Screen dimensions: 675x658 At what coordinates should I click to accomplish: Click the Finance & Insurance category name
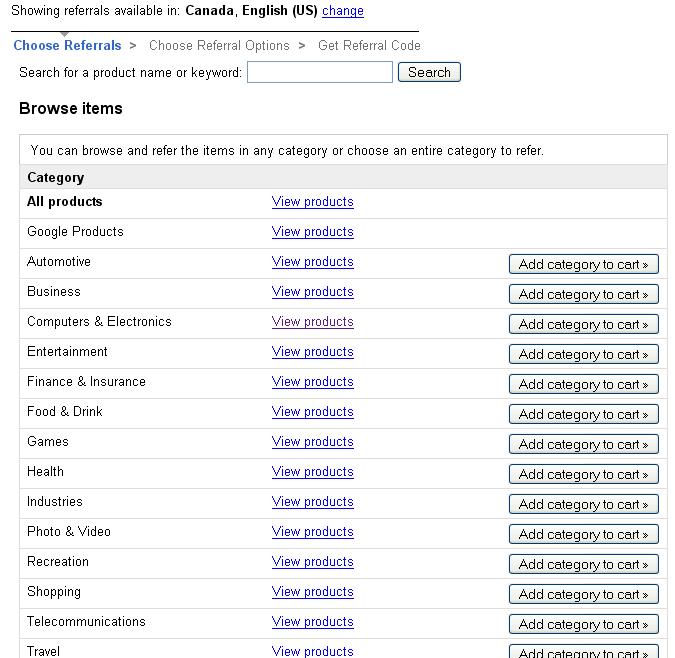86,382
